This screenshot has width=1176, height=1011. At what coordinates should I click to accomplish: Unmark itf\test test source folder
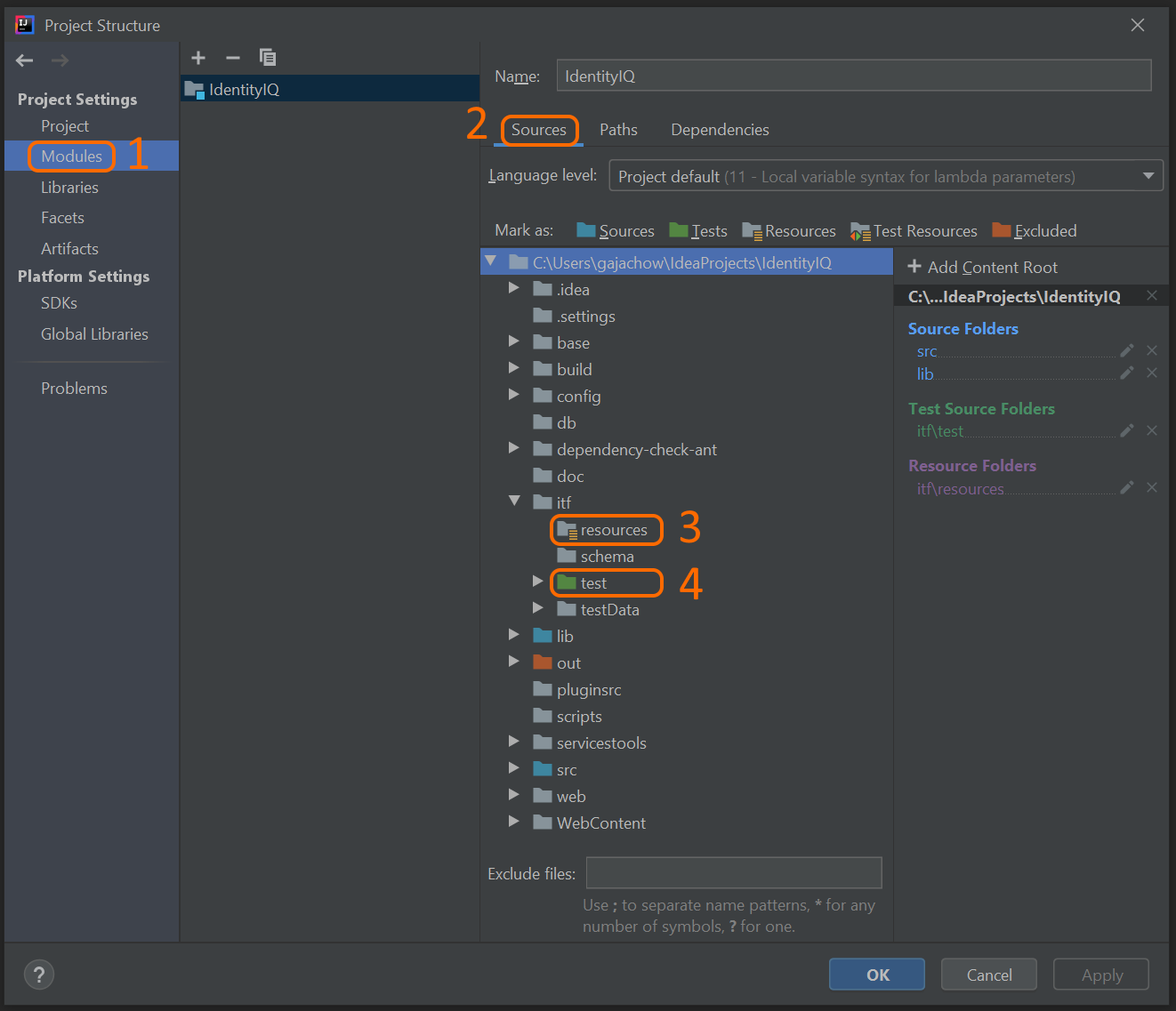pos(1152,431)
